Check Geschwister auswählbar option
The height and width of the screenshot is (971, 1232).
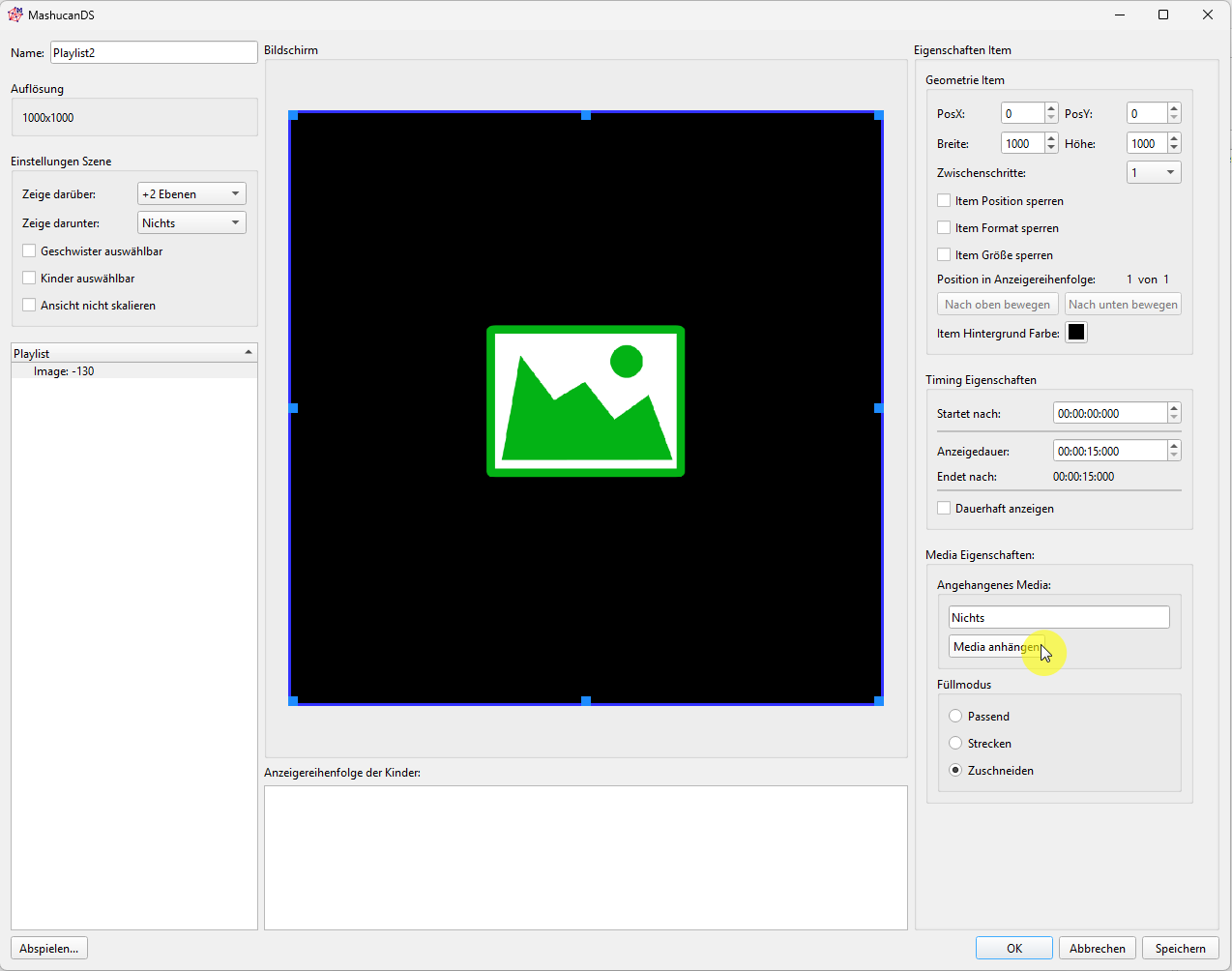(29, 251)
